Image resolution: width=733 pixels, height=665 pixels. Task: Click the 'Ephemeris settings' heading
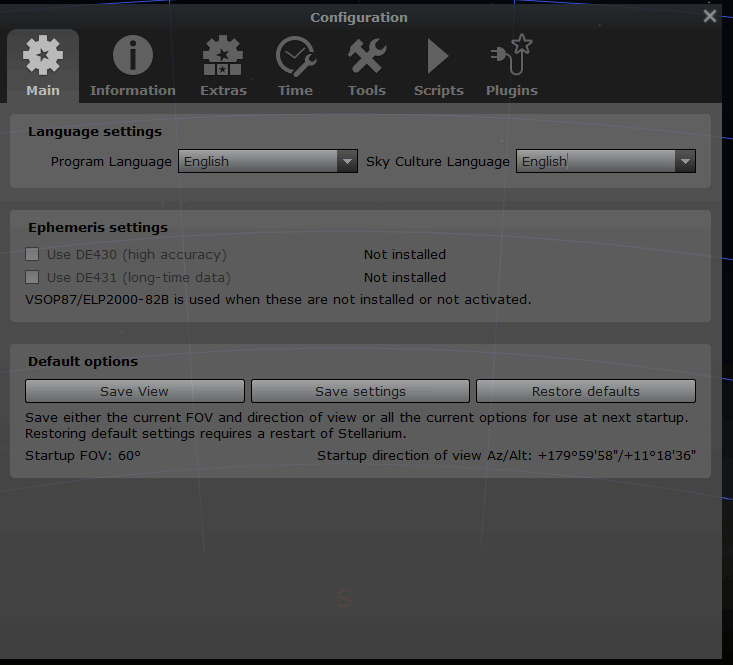point(98,228)
